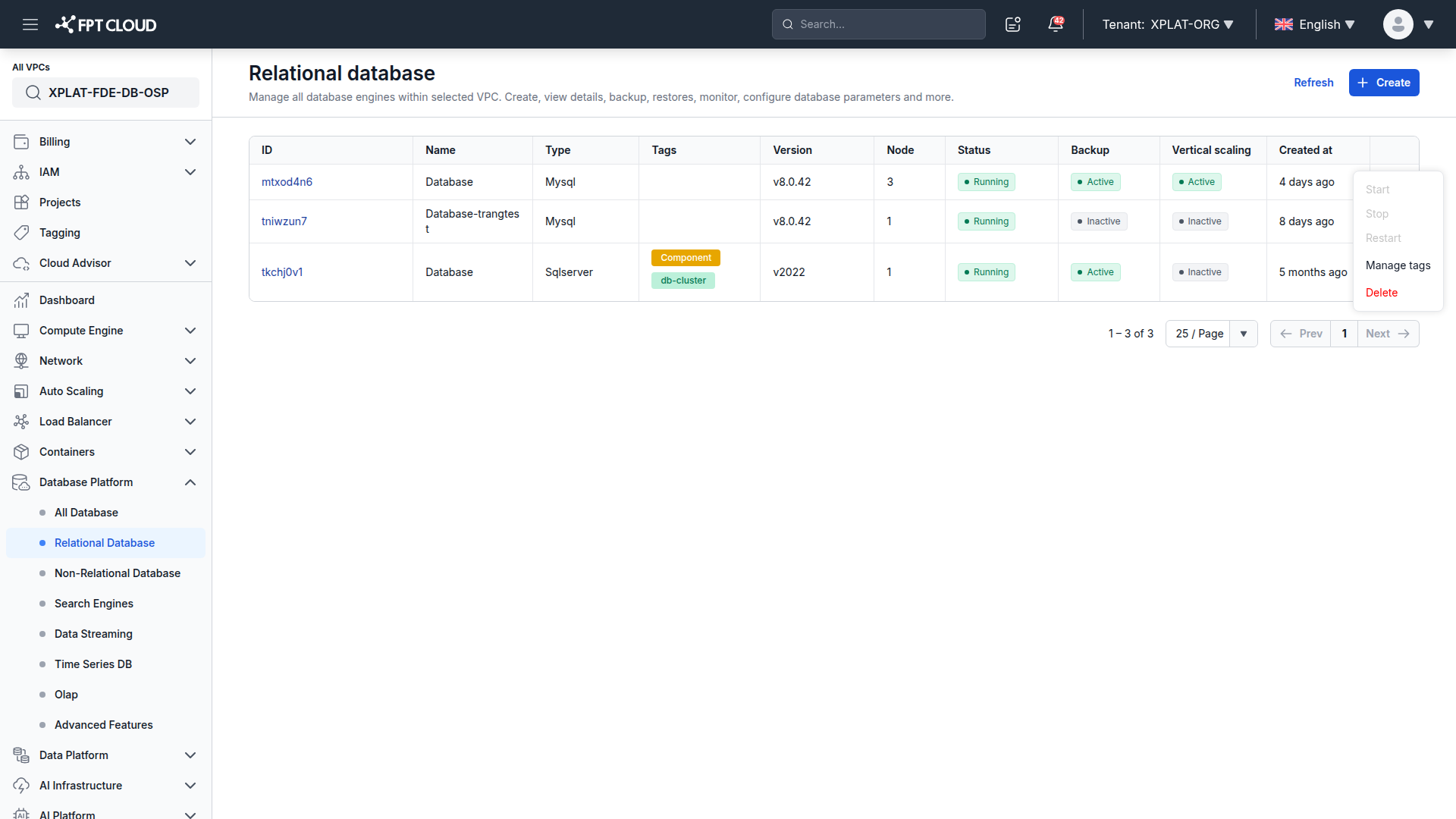Expand the Billing menu chevron

(190, 142)
